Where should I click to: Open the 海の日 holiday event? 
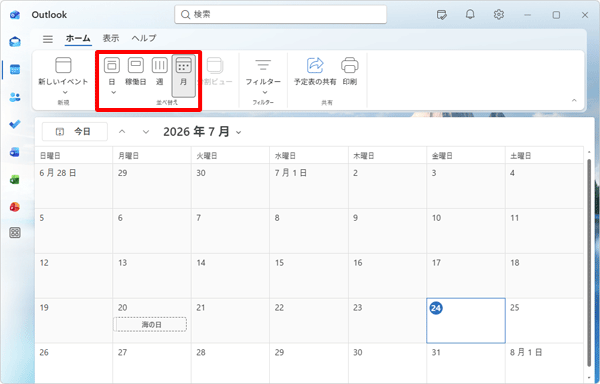[x=151, y=325]
